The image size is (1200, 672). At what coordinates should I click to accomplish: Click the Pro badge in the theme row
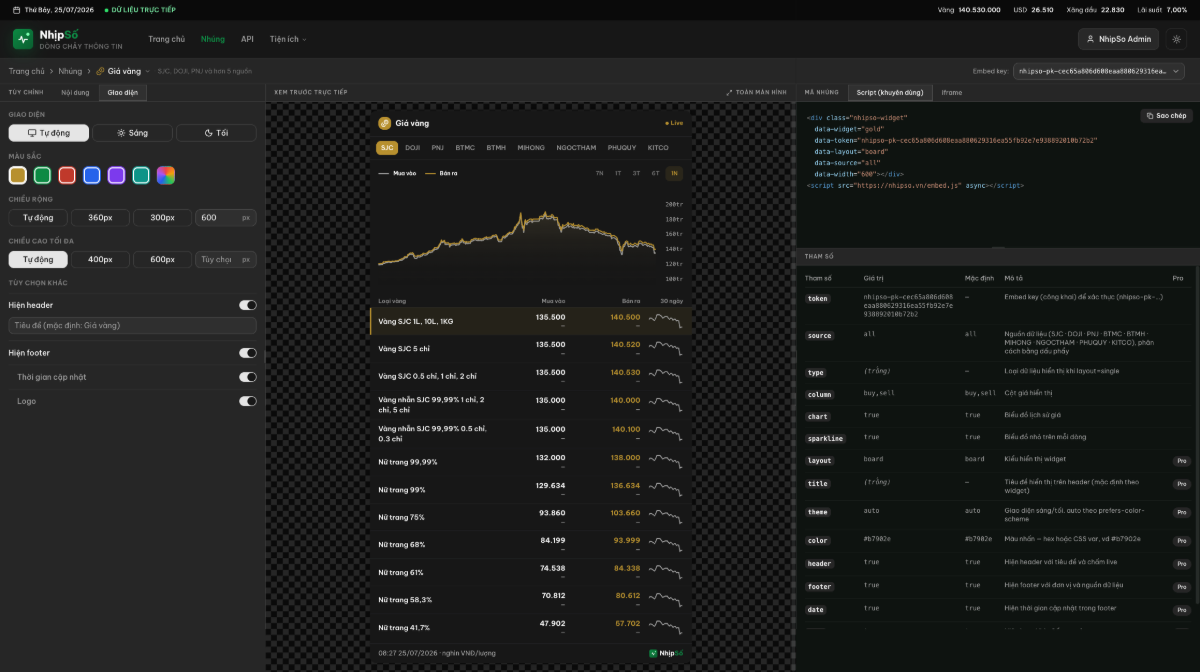1181,513
